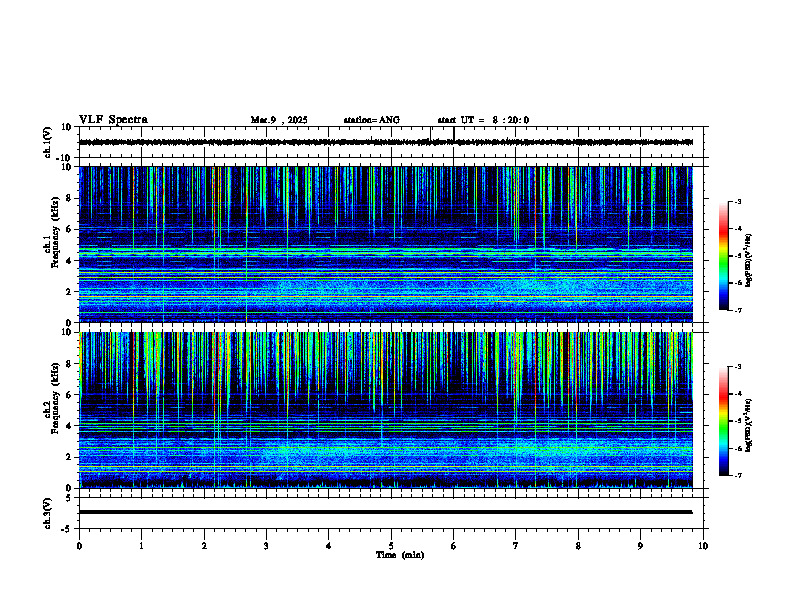The image size is (792, 612).
Task: Click the "10" tick on the time axis
Action: click(703, 546)
